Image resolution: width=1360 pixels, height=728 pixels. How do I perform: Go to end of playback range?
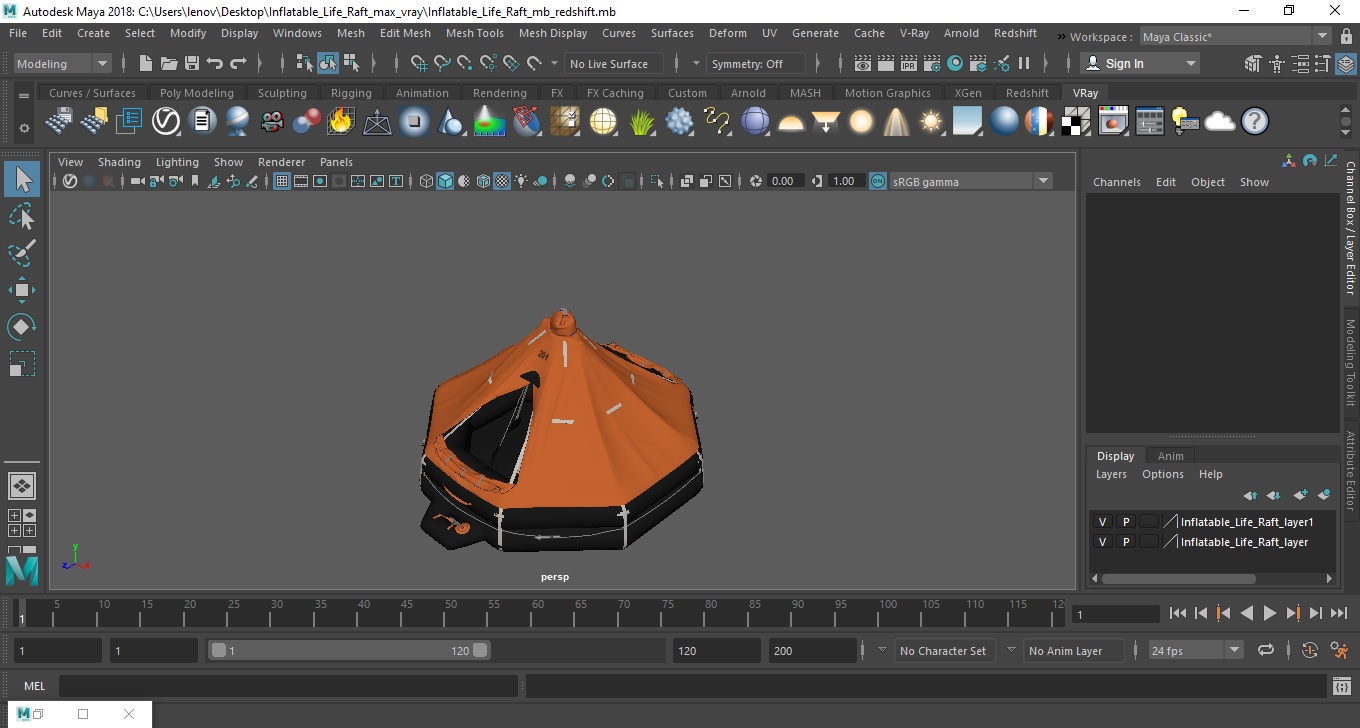click(1338, 613)
